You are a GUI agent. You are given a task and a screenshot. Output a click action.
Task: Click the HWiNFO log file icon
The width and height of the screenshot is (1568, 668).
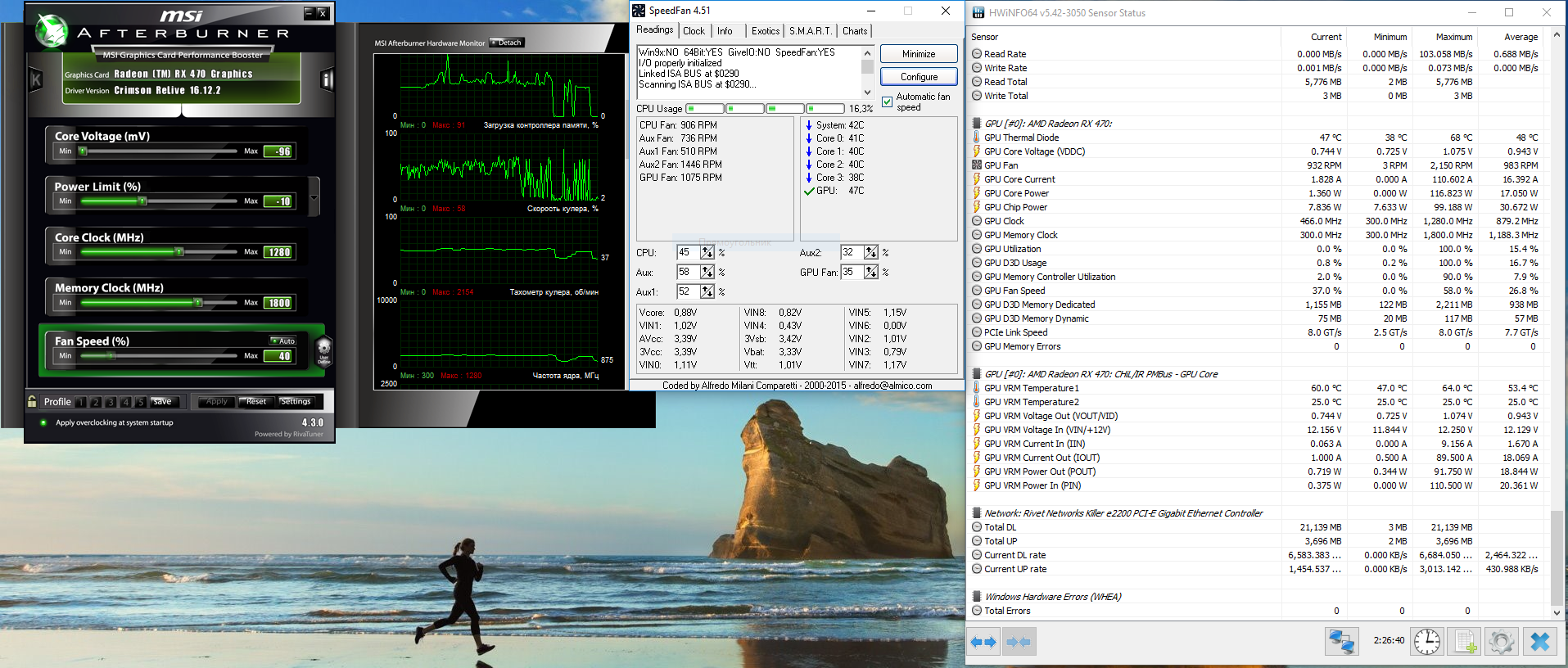[1464, 642]
